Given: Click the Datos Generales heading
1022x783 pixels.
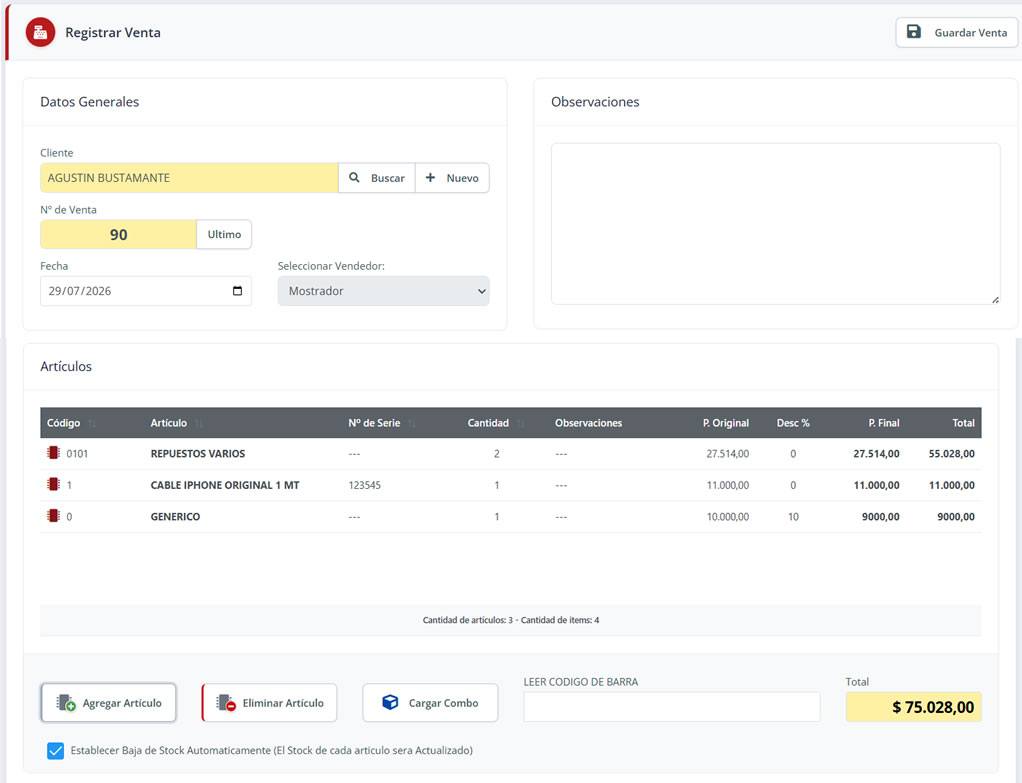Looking at the screenshot, I should click(x=89, y=102).
